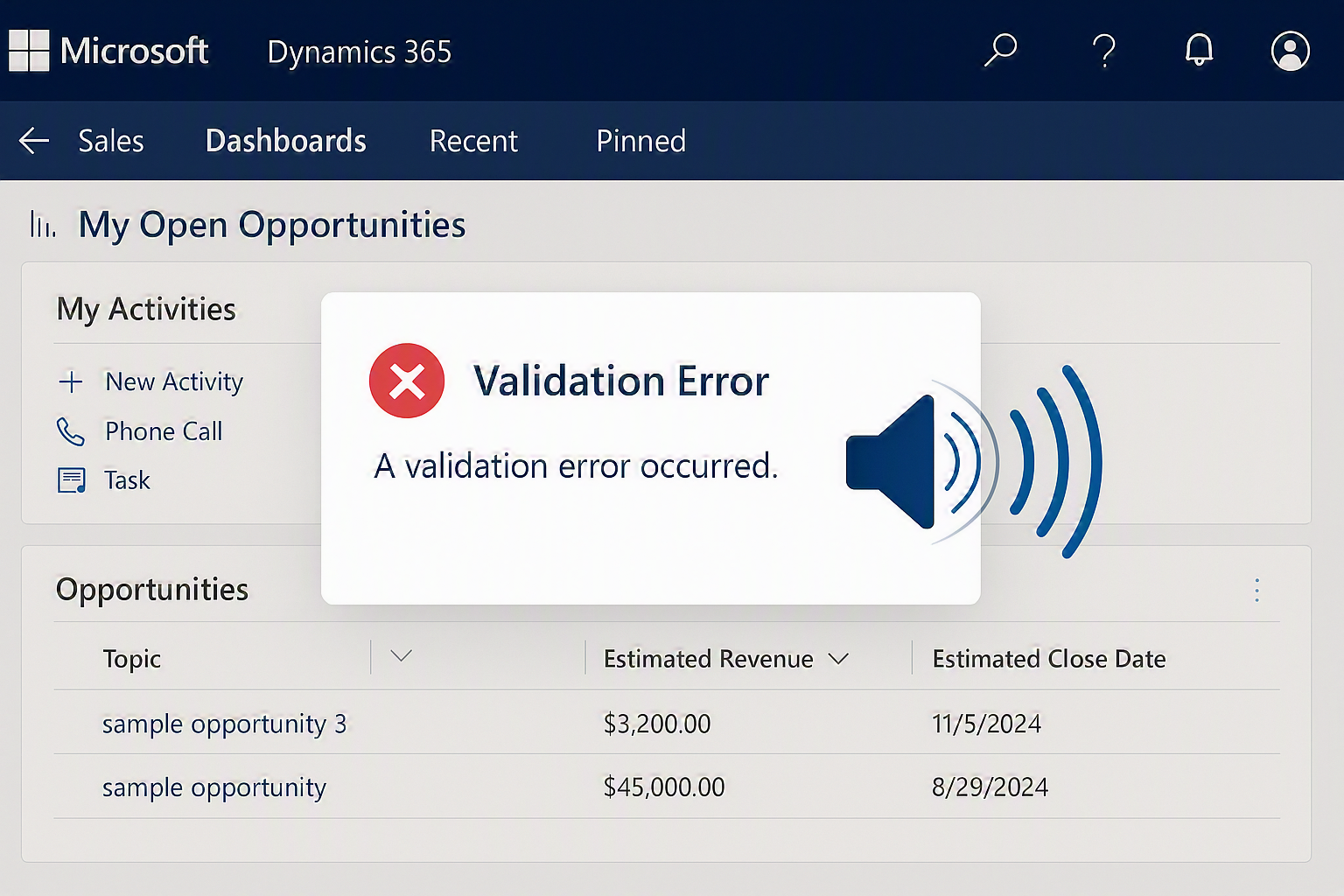
Task: Add a Task activity
Action: click(127, 480)
